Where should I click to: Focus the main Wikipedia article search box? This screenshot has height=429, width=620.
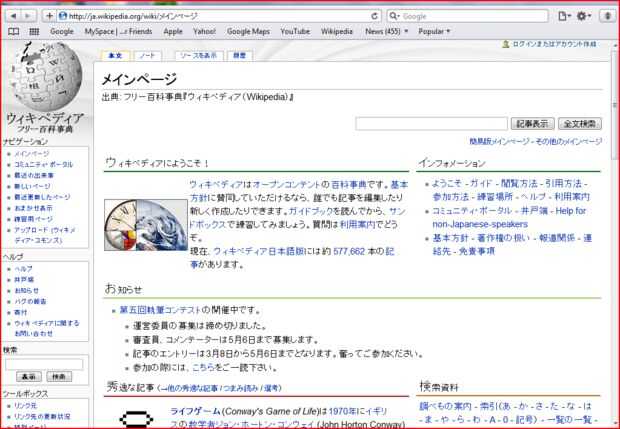pyautogui.click(x=431, y=124)
